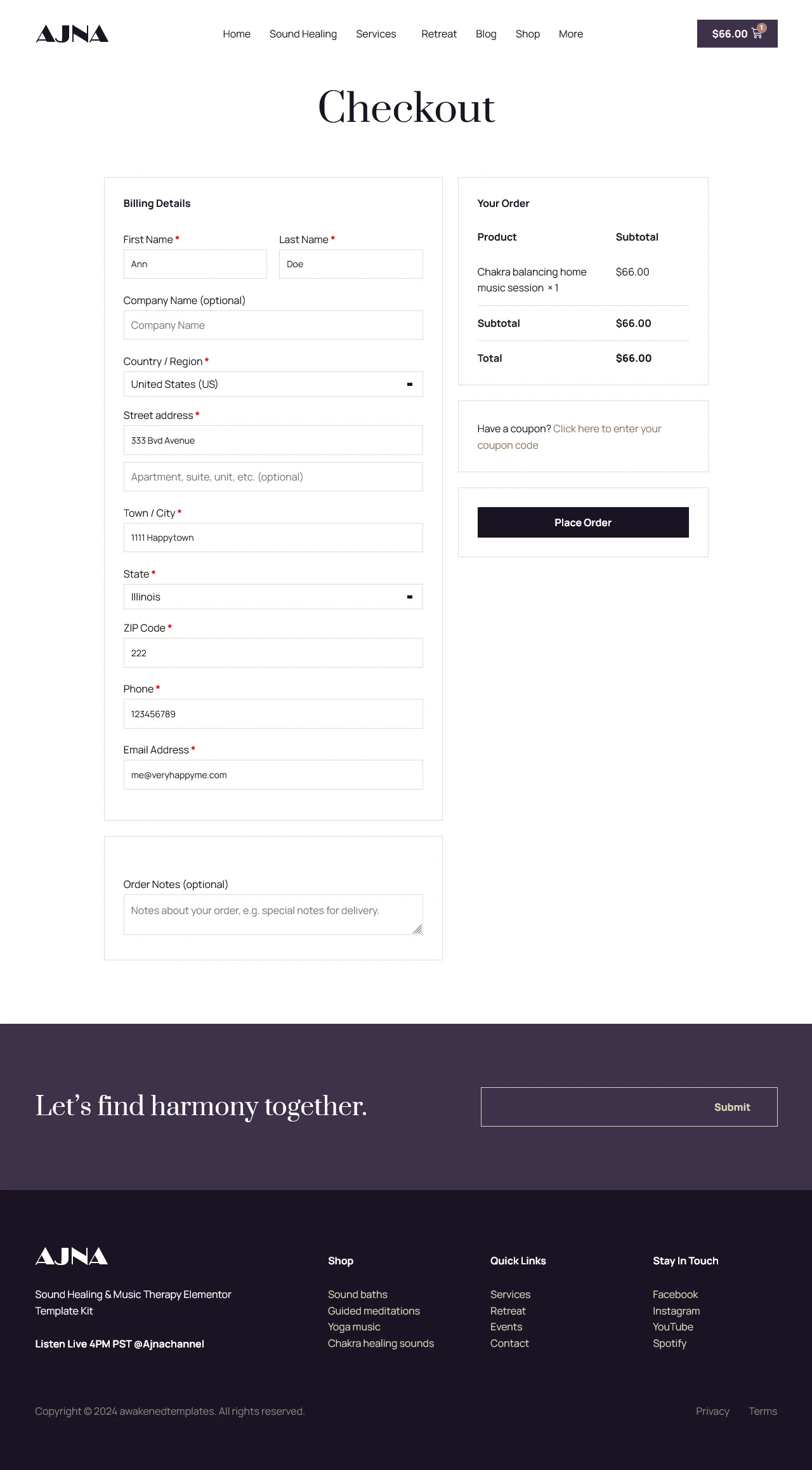Focus the First Name field
Image resolution: width=812 pixels, height=1470 pixels.
point(195,264)
